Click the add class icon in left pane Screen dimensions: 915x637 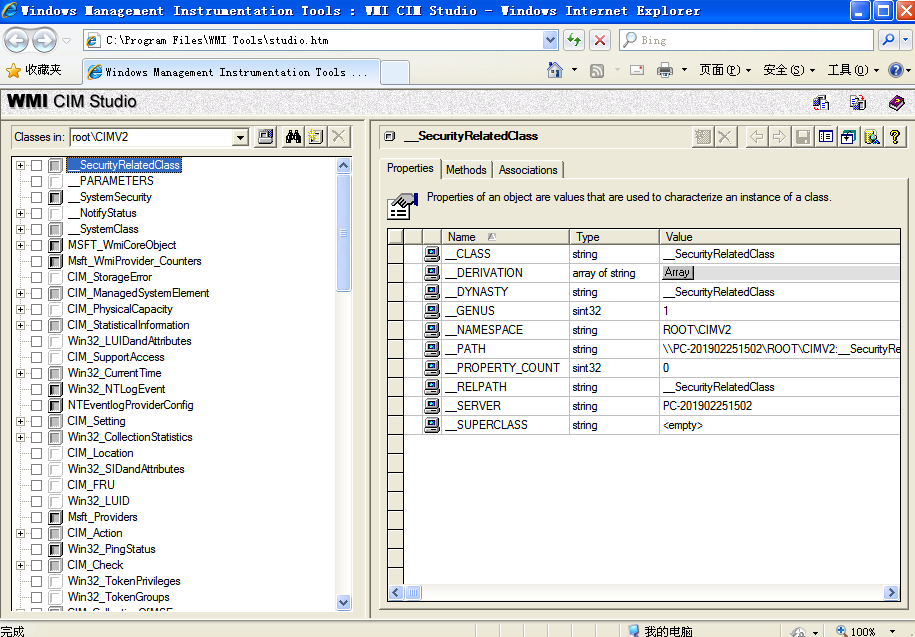[316, 137]
